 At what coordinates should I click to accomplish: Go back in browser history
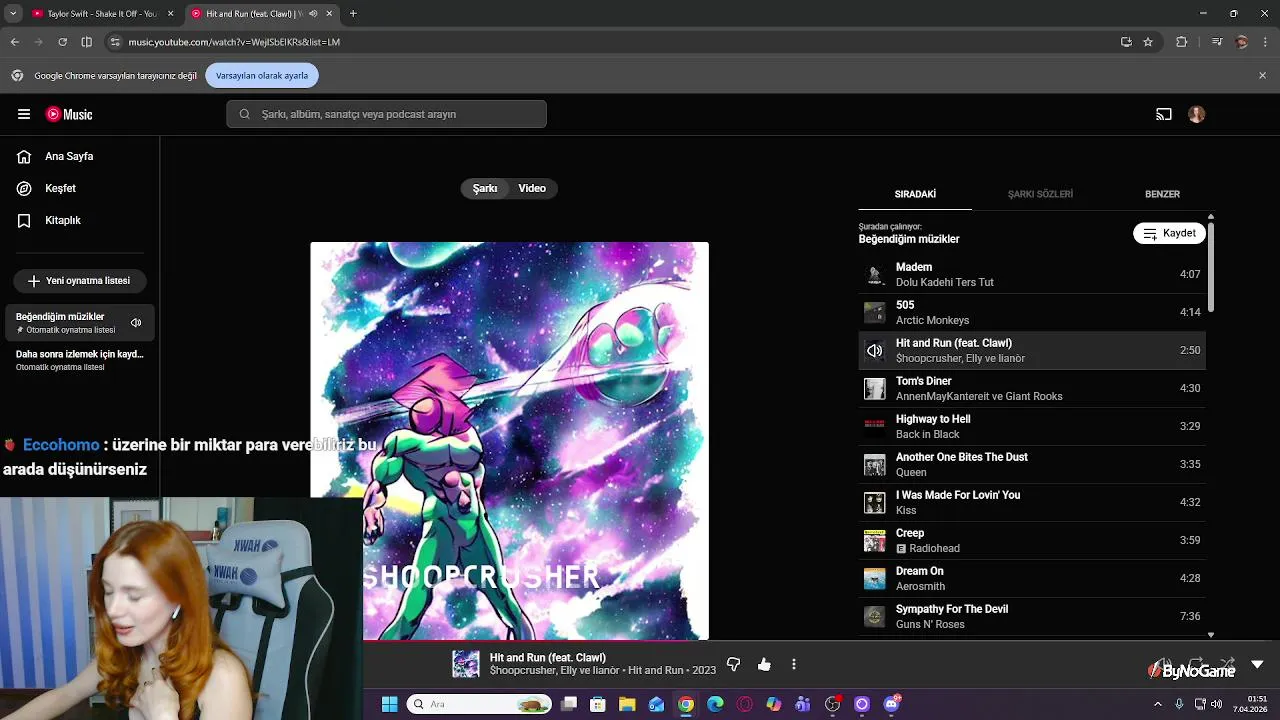click(15, 42)
